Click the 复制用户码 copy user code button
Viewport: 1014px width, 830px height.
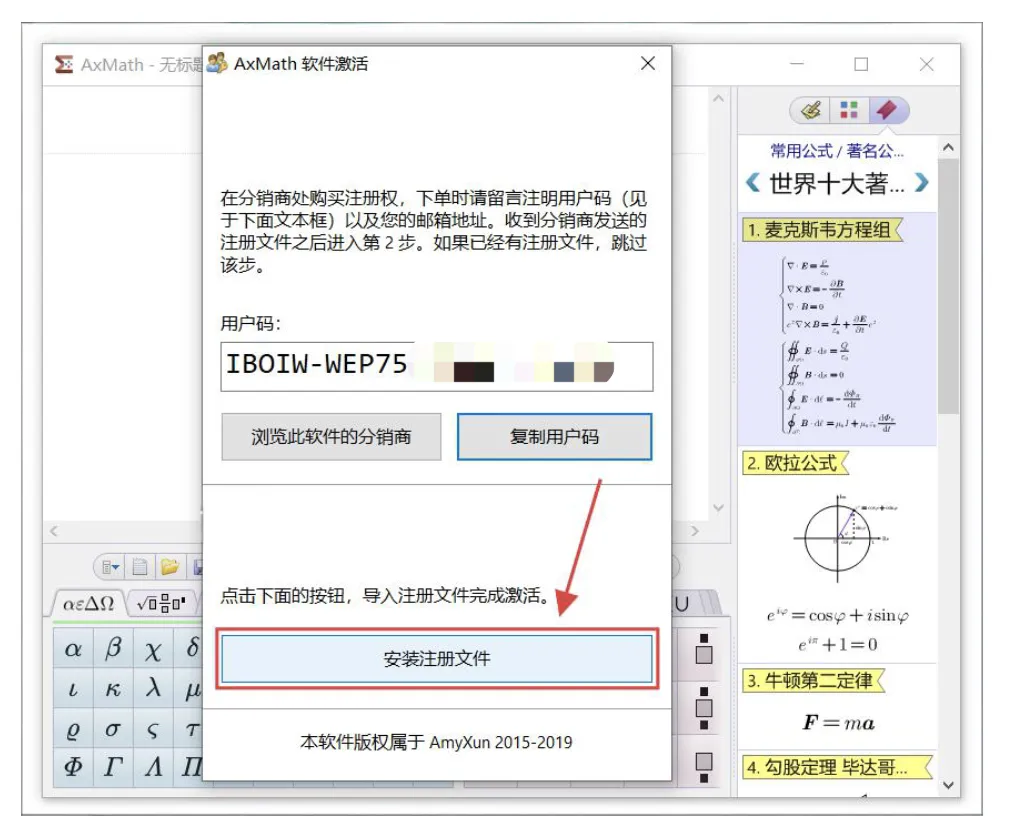pyautogui.click(x=554, y=437)
